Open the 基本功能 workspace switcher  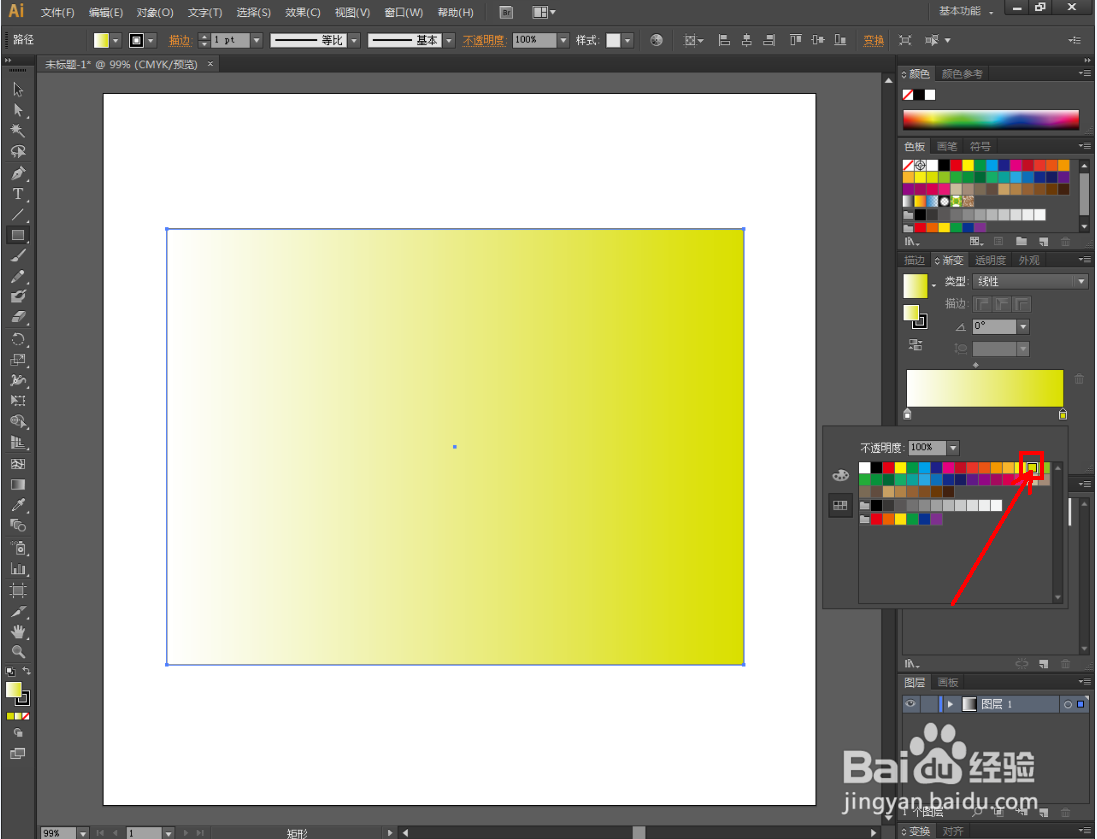[x=965, y=11]
